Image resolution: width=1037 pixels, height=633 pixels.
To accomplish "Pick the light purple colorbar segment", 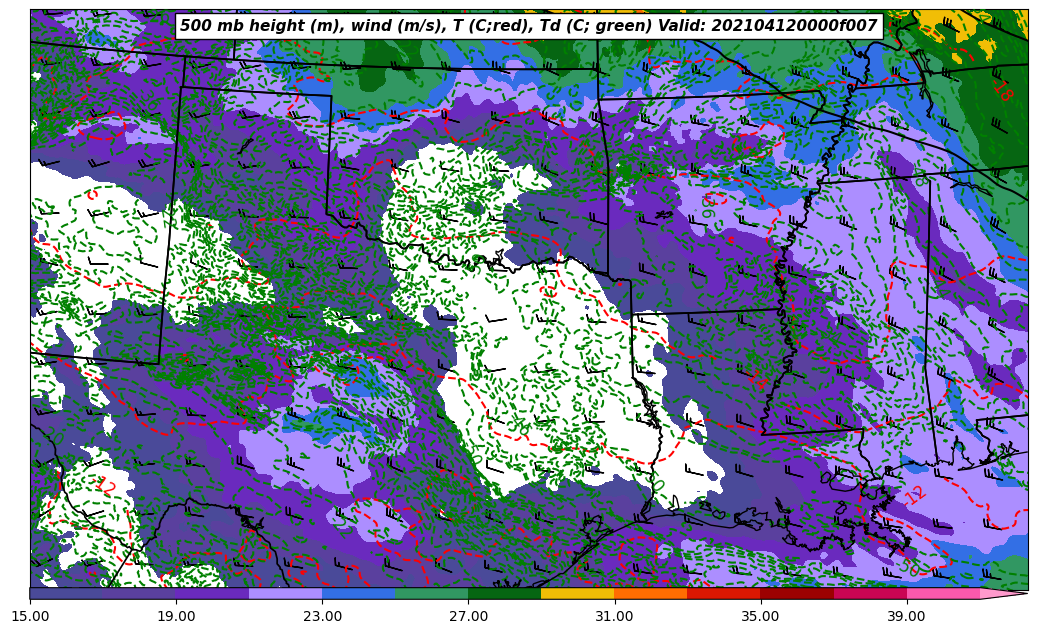I will tap(285, 593).
